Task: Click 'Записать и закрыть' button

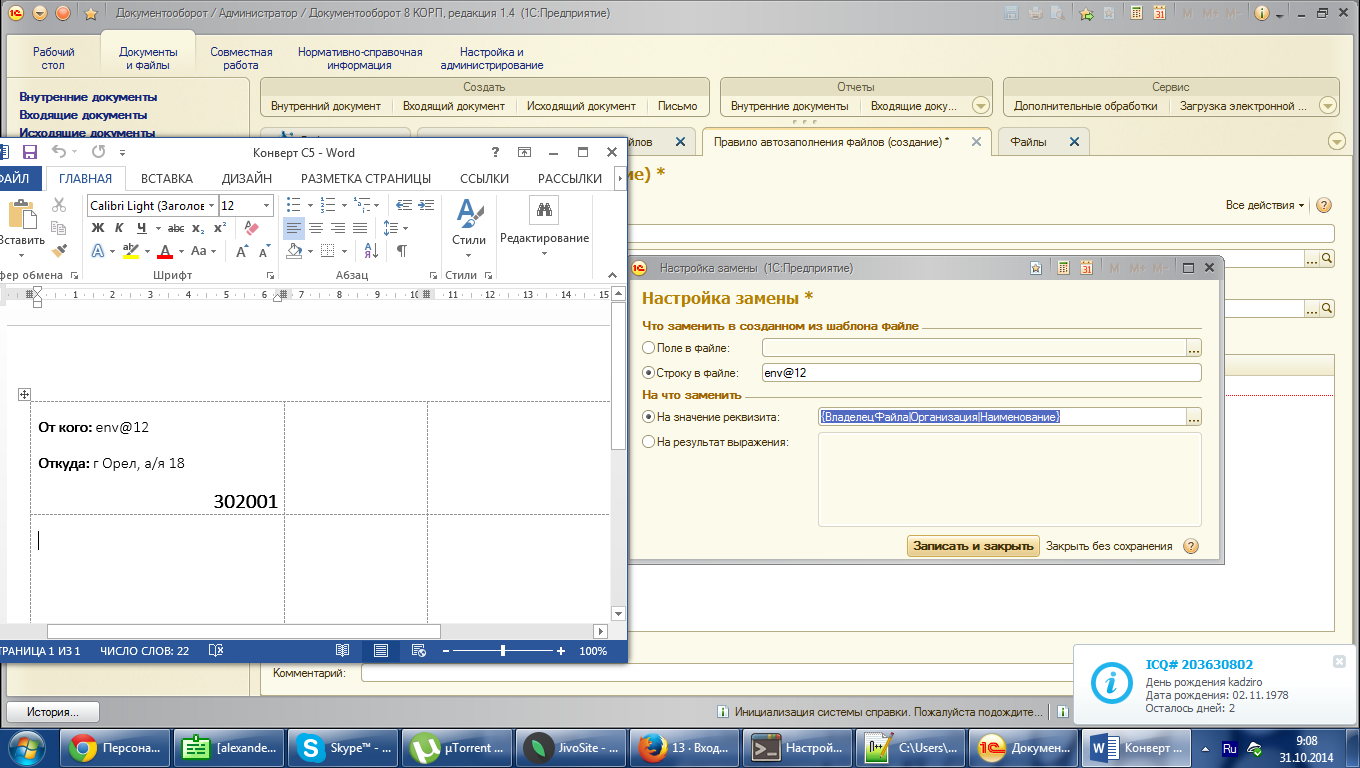Action: pyautogui.click(x=973, y=546)
